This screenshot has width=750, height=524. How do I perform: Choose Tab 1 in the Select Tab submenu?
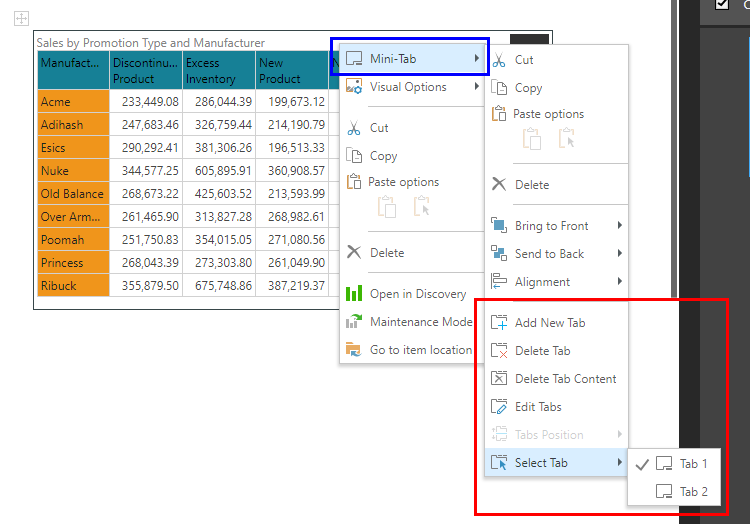click(692, 464)
